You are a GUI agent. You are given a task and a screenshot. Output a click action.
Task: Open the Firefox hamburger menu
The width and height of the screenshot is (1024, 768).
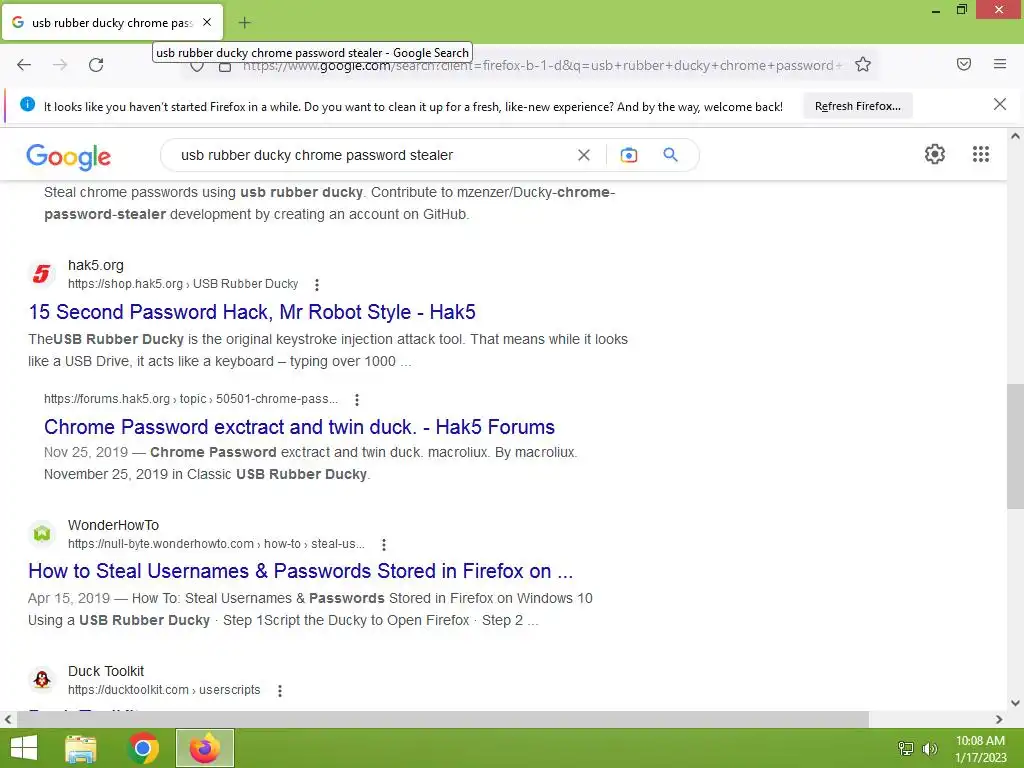[1000, 64]
